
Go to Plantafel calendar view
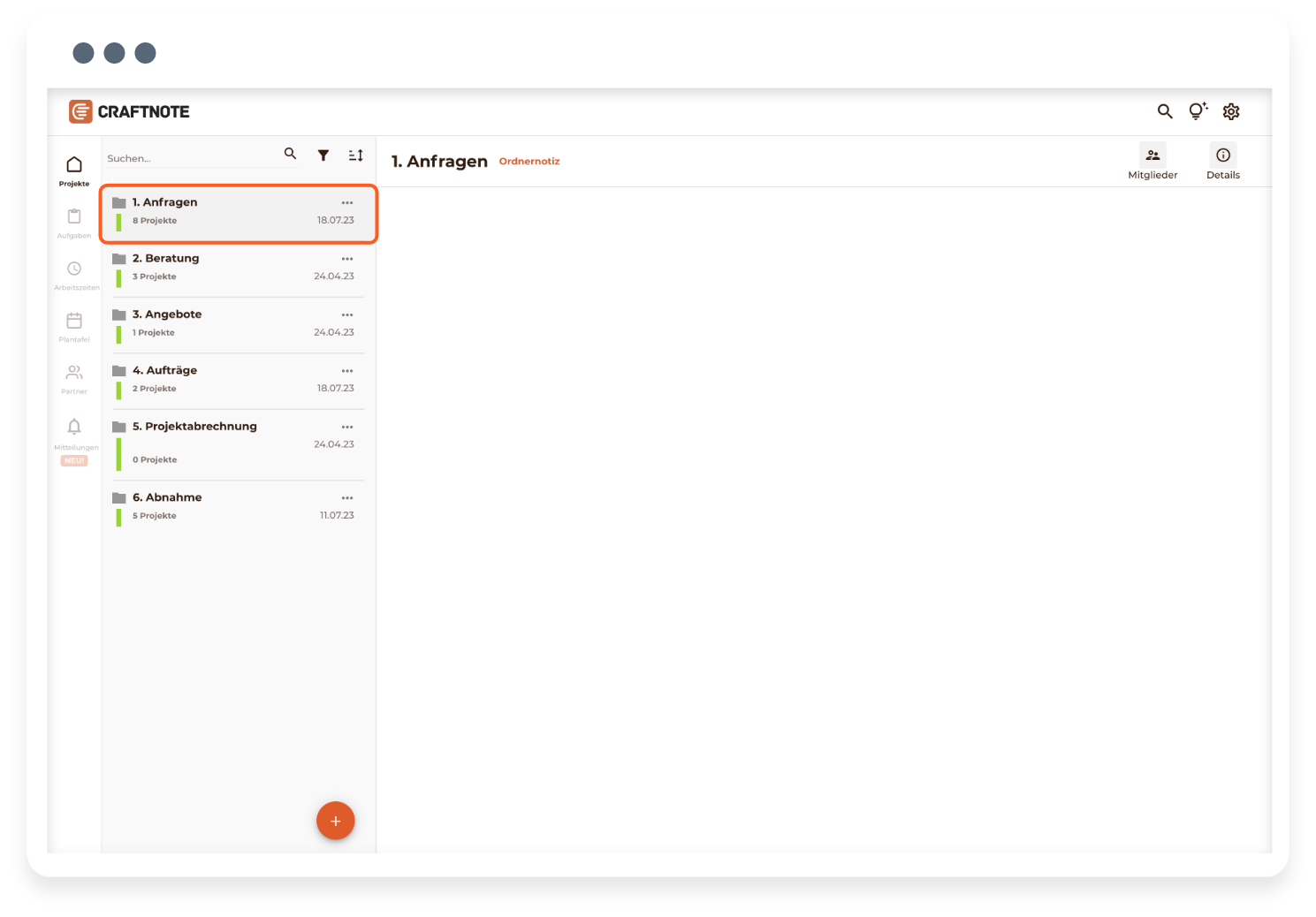74,326
